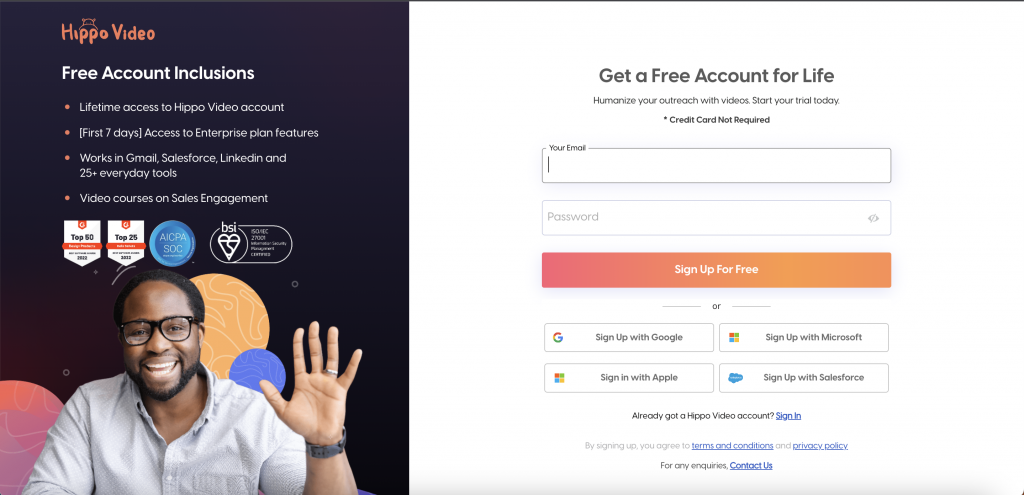This screenshot has width=1024, height=495.
Task: Choose Sign Up with Google
Action: tap(629, 338)
